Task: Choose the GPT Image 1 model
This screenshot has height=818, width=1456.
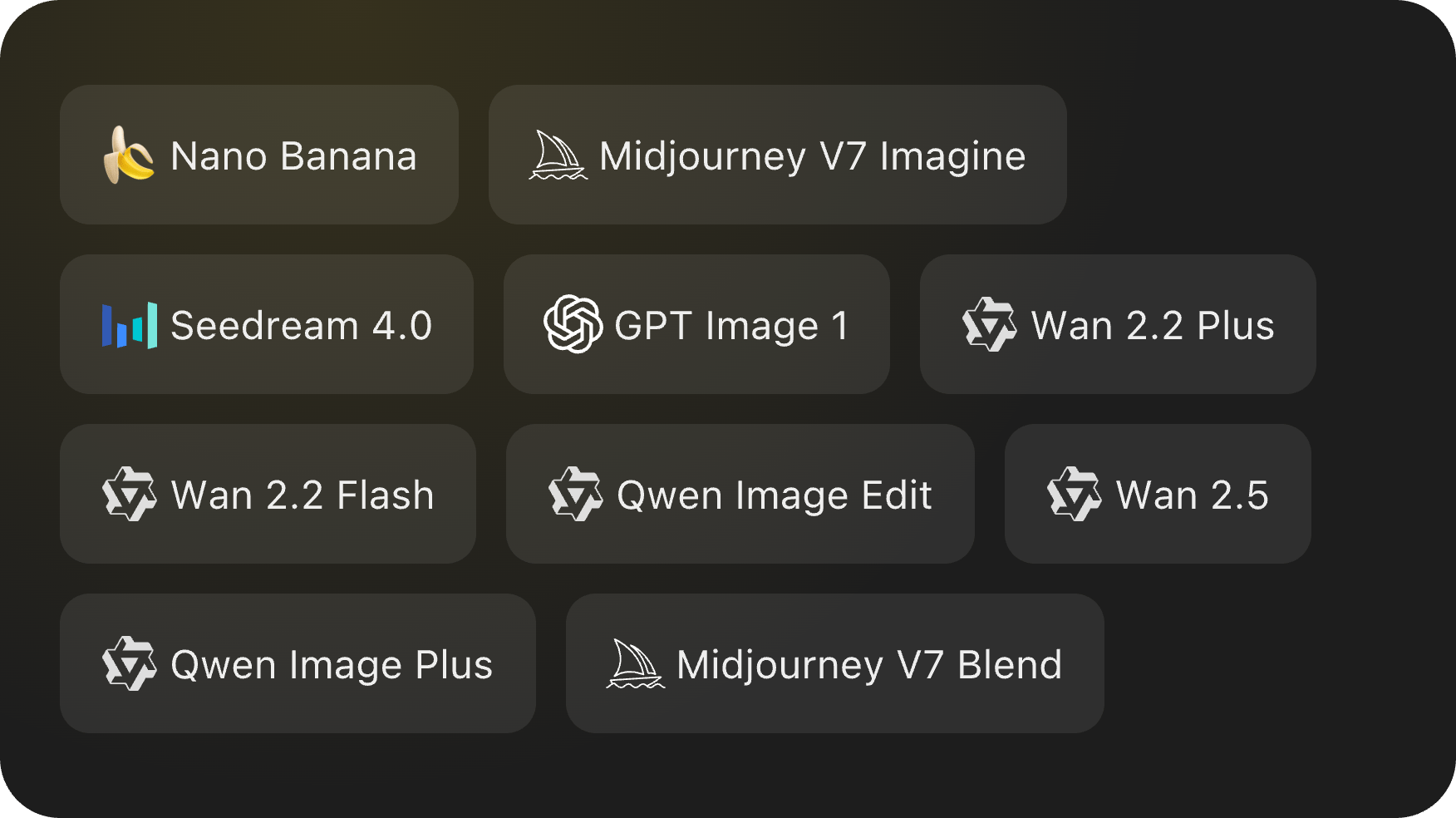Action: (696, 325)
